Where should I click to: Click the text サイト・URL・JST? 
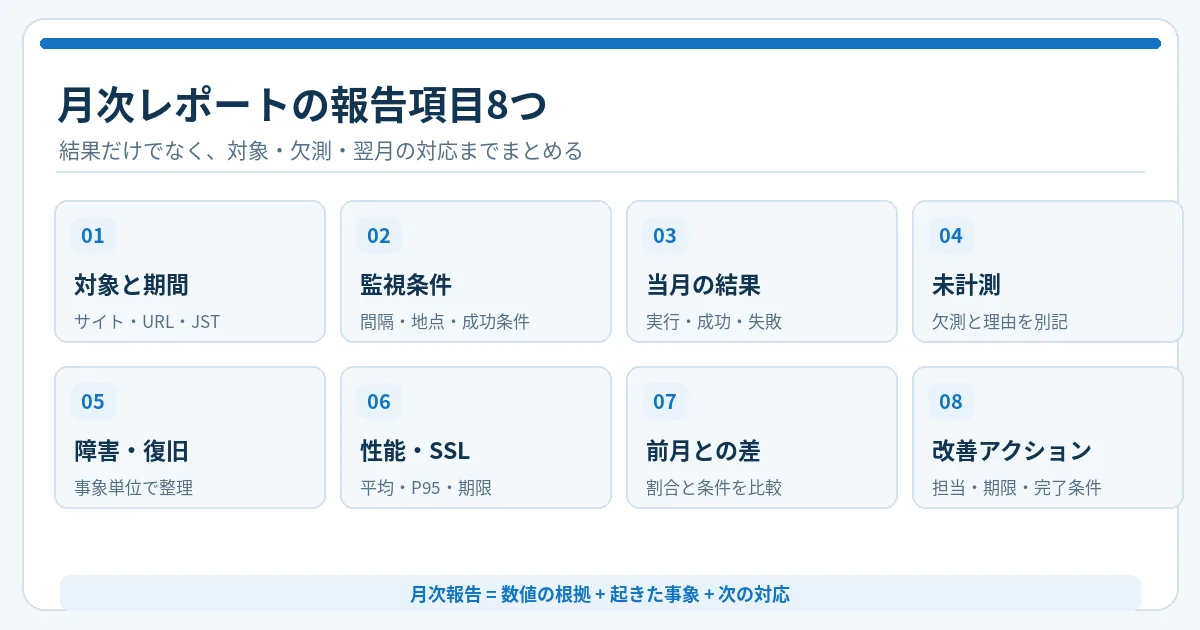pos(147,322)
